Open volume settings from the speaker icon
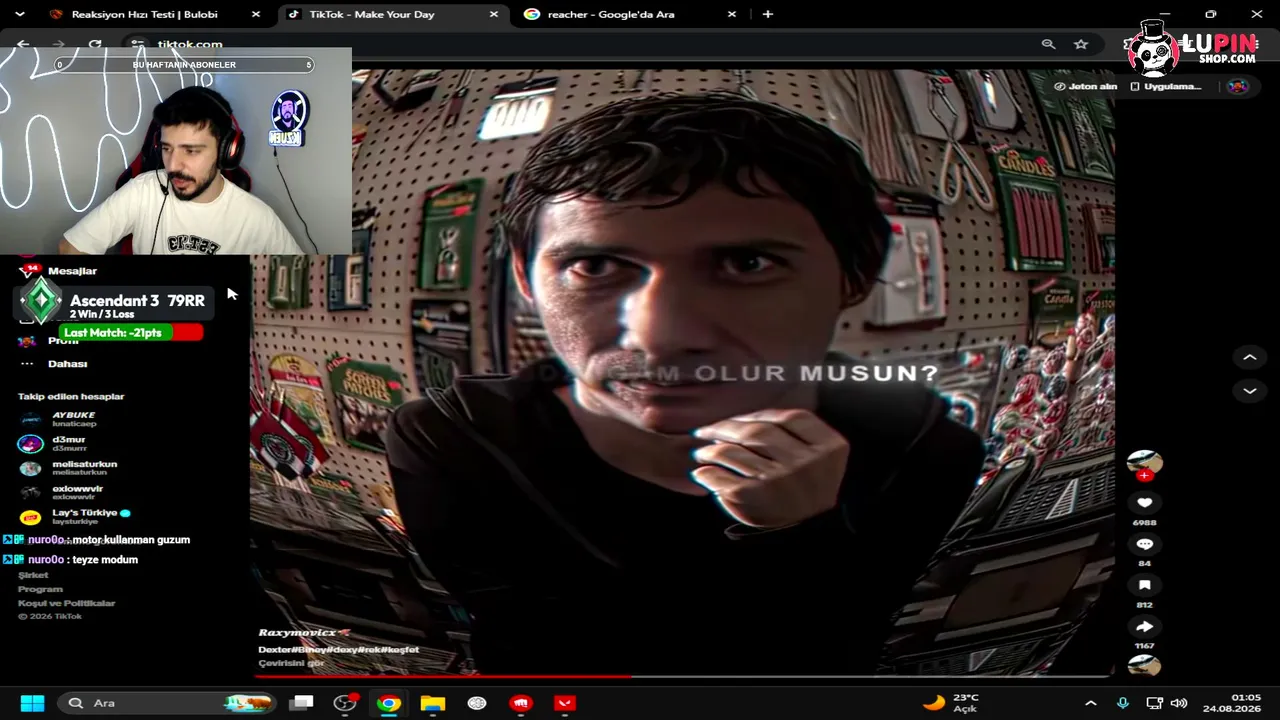1280x720 pixels. tap(1179, 703)
